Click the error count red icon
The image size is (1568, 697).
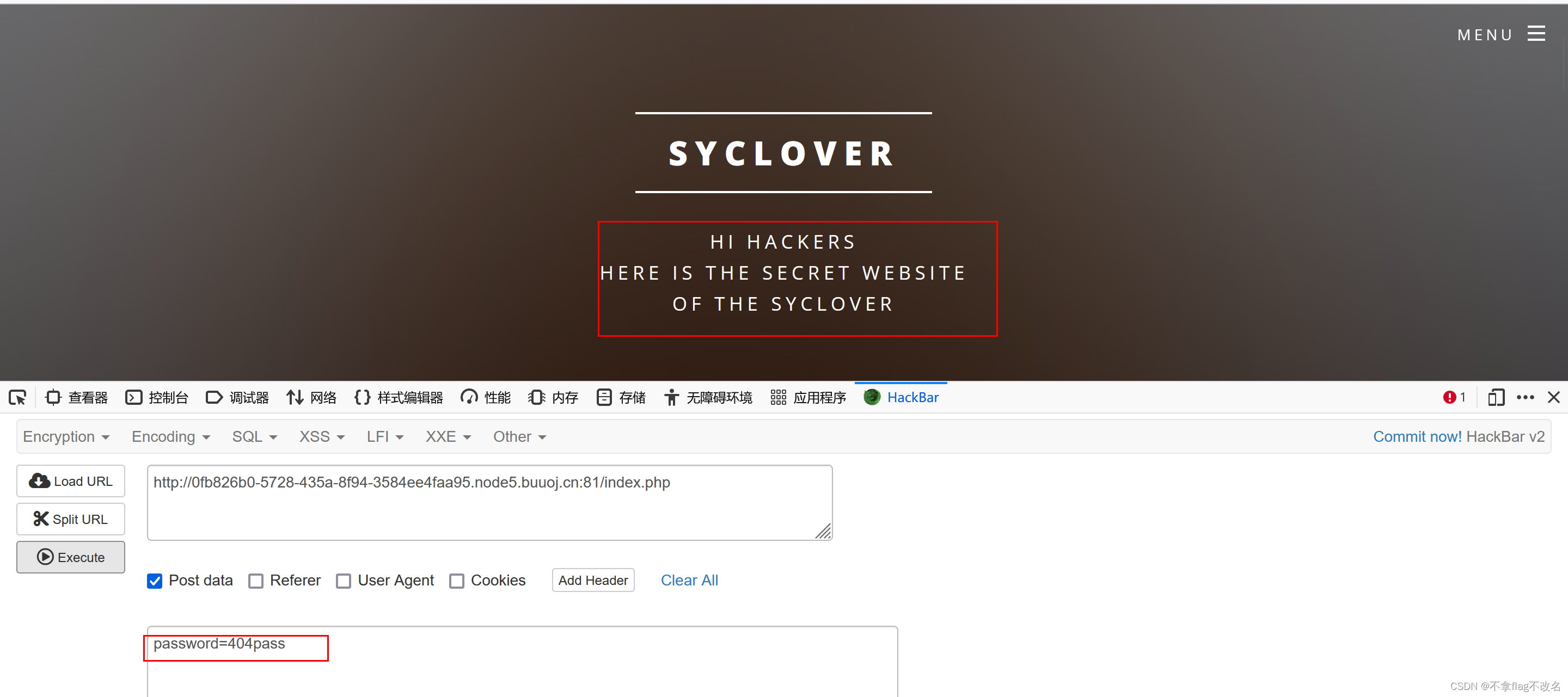click(x=1449, y=397)
